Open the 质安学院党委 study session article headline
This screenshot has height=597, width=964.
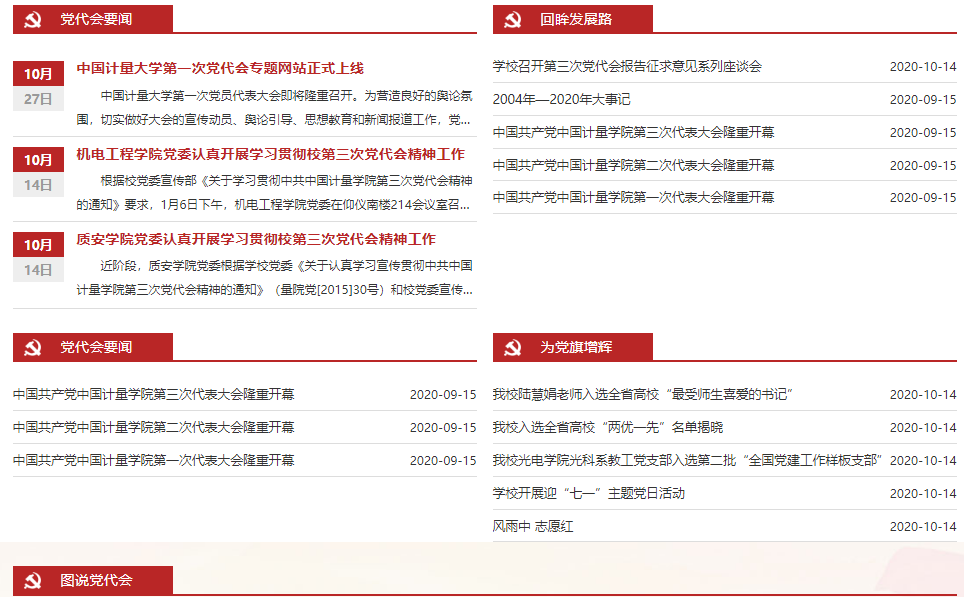click(x=256, y=240)
